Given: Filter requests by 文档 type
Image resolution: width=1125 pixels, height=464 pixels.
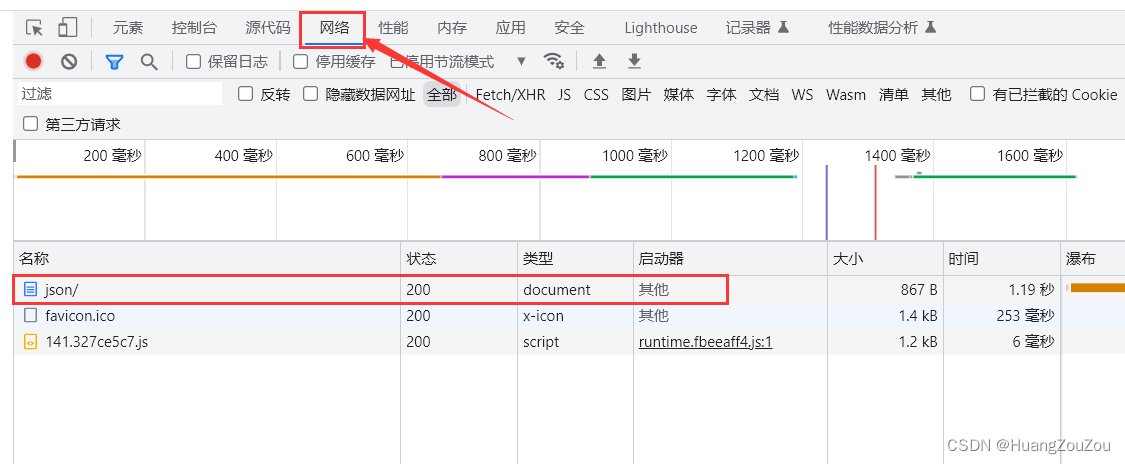Looking at the screenshot, I should point(764,95).
